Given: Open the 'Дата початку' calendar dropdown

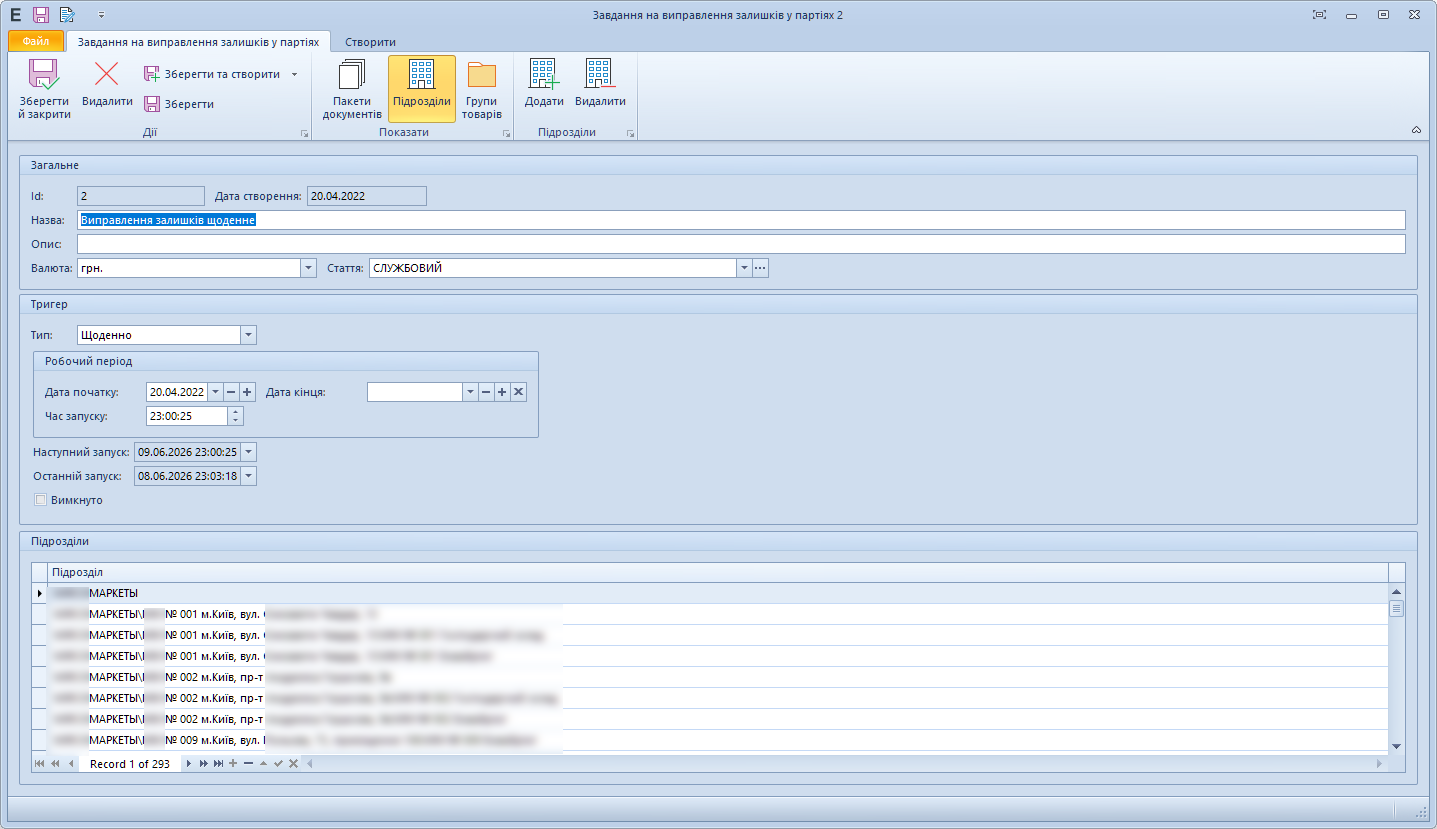Looking at the screenshot, I should 215,392.
